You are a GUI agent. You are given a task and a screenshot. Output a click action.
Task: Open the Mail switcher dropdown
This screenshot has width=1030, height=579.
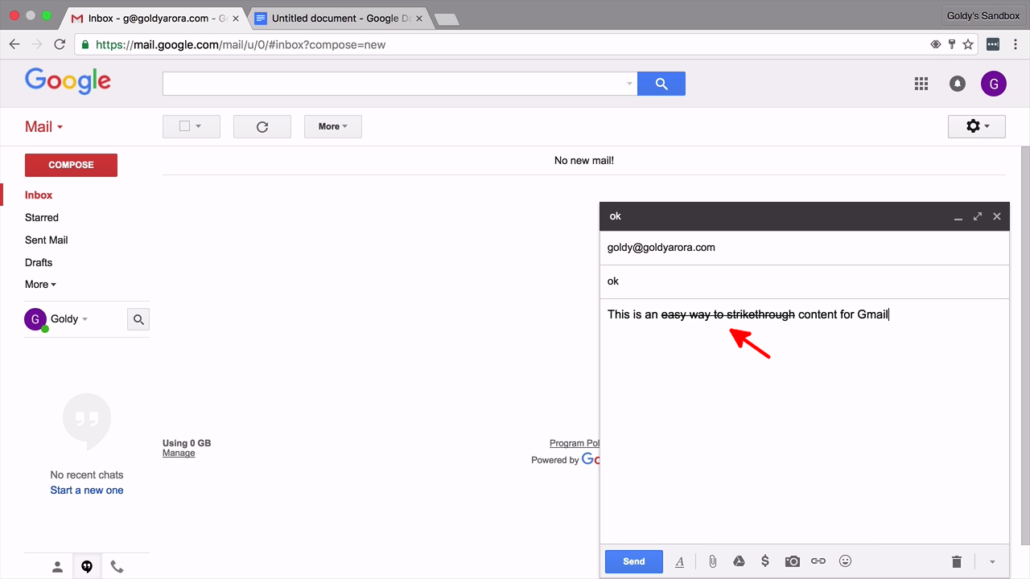(x=44, y=127)
